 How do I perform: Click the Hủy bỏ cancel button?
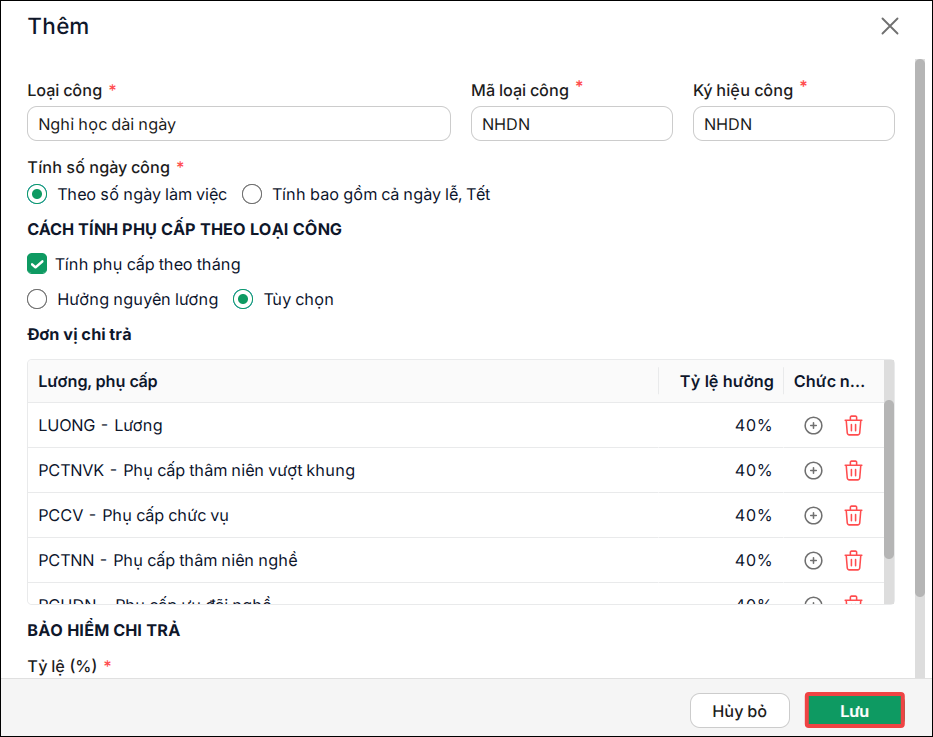pyautogui.click(x=740, y=710)
